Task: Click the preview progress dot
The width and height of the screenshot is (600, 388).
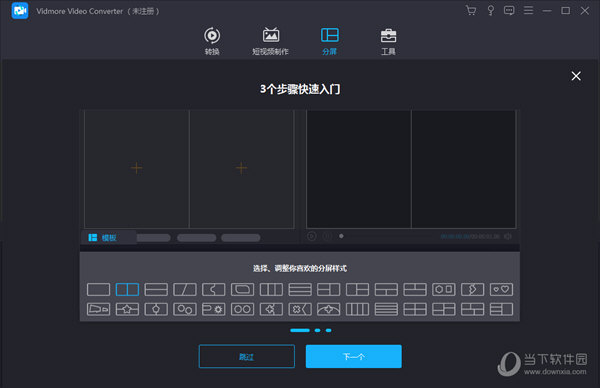Action: point(341,236)
